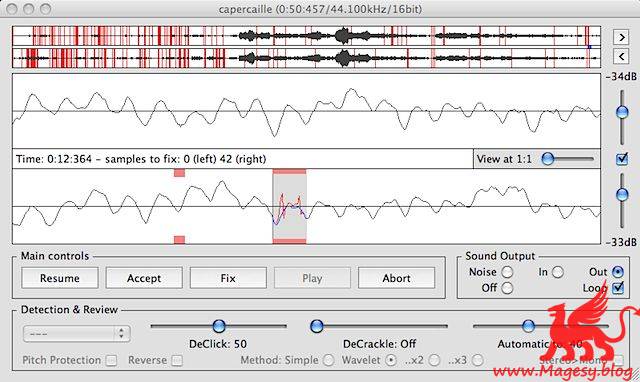This screenshot has height=382, width=640.
Task: Click the bottom overview waveform strip
Action: tap(307, 58)
